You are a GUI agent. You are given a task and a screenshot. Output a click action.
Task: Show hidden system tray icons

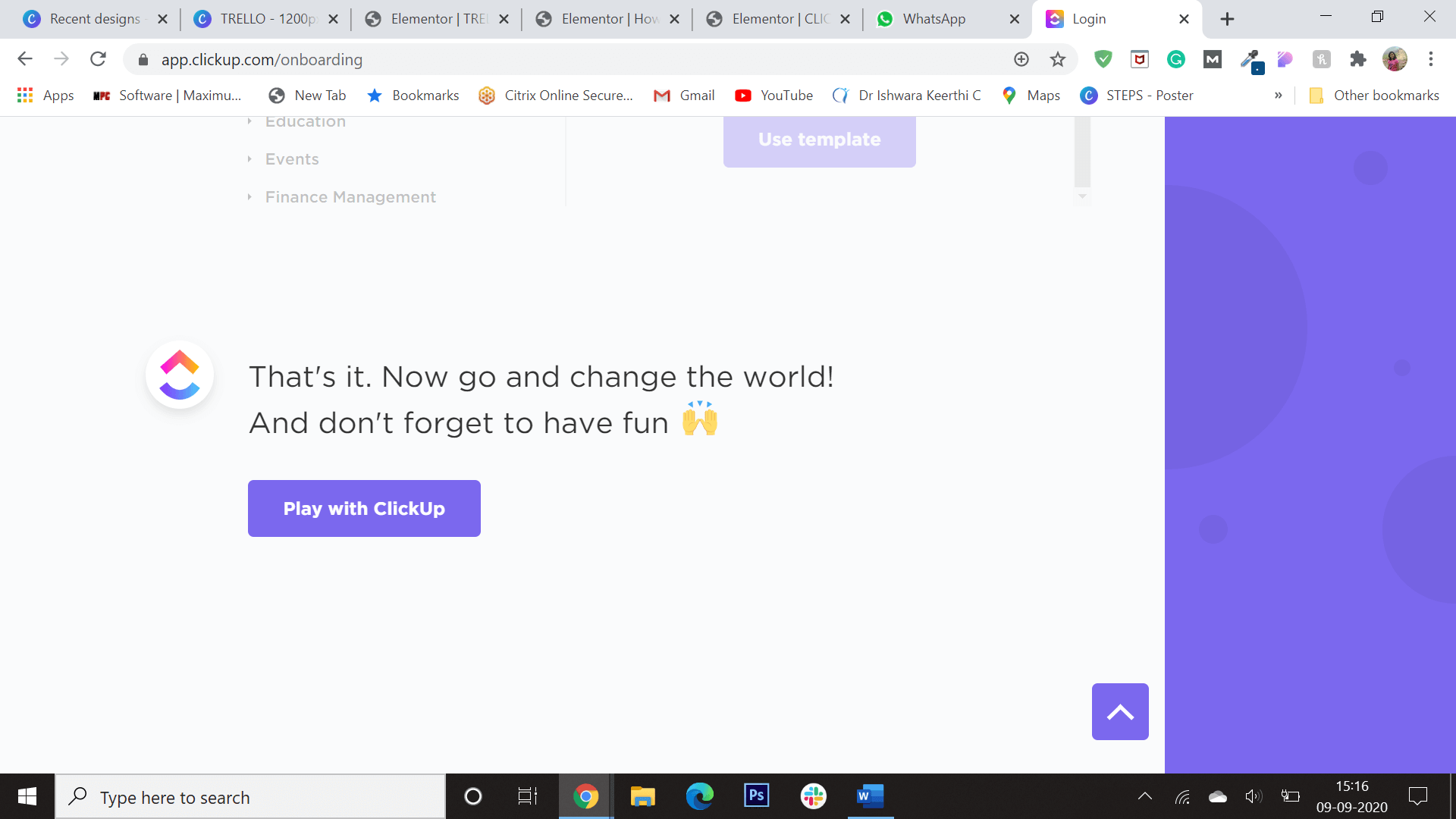click(1145, 796)
